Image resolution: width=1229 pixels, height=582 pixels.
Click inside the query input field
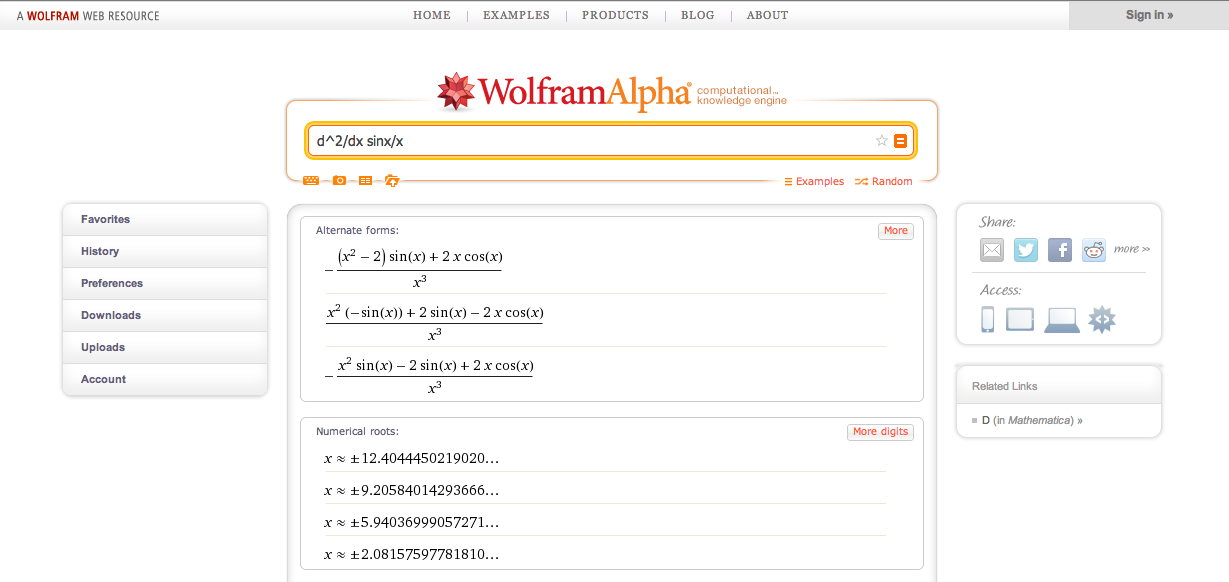pyautogui.click(x=550, y=140)
